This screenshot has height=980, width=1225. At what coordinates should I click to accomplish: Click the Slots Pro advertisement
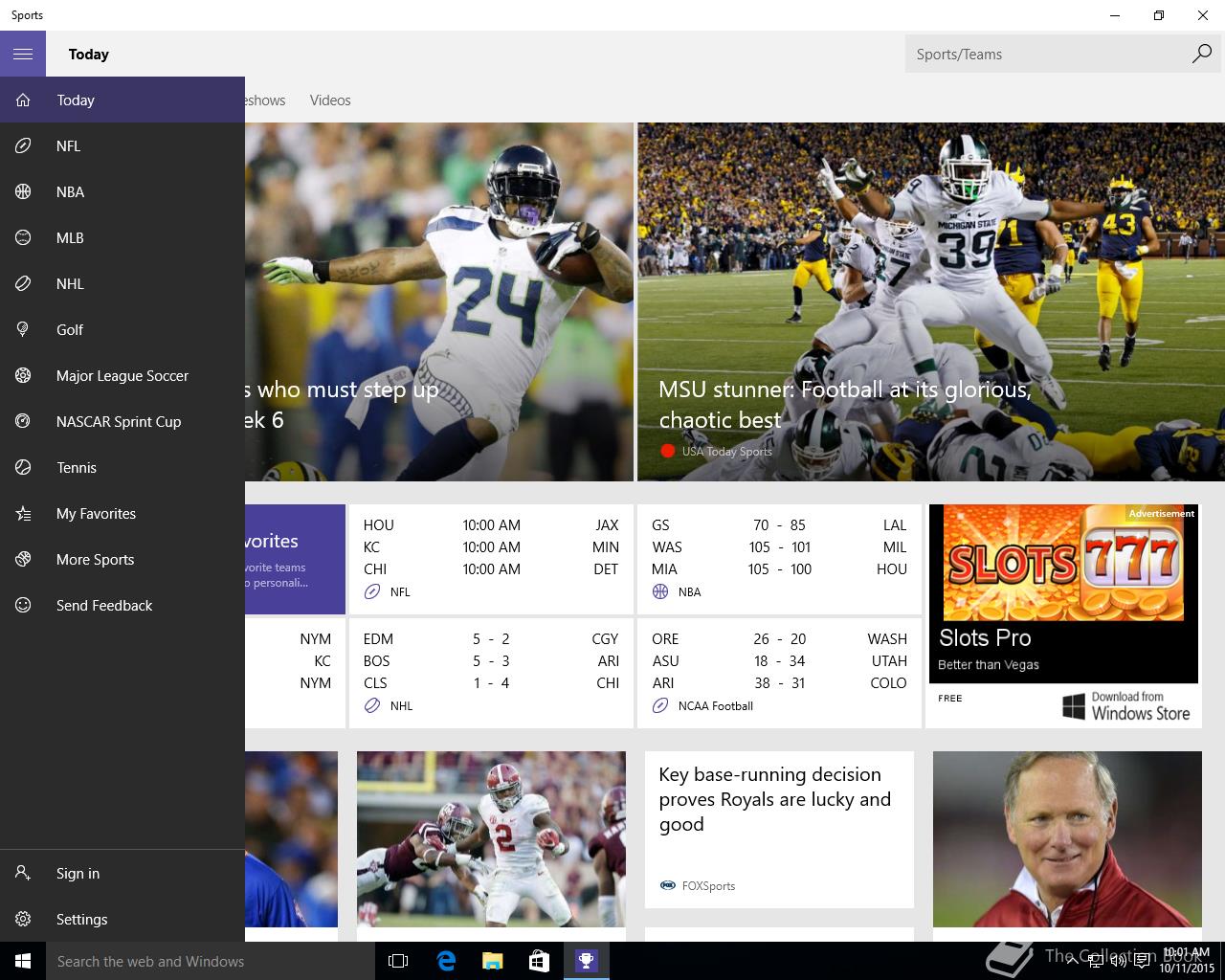tap(1063, 593)
